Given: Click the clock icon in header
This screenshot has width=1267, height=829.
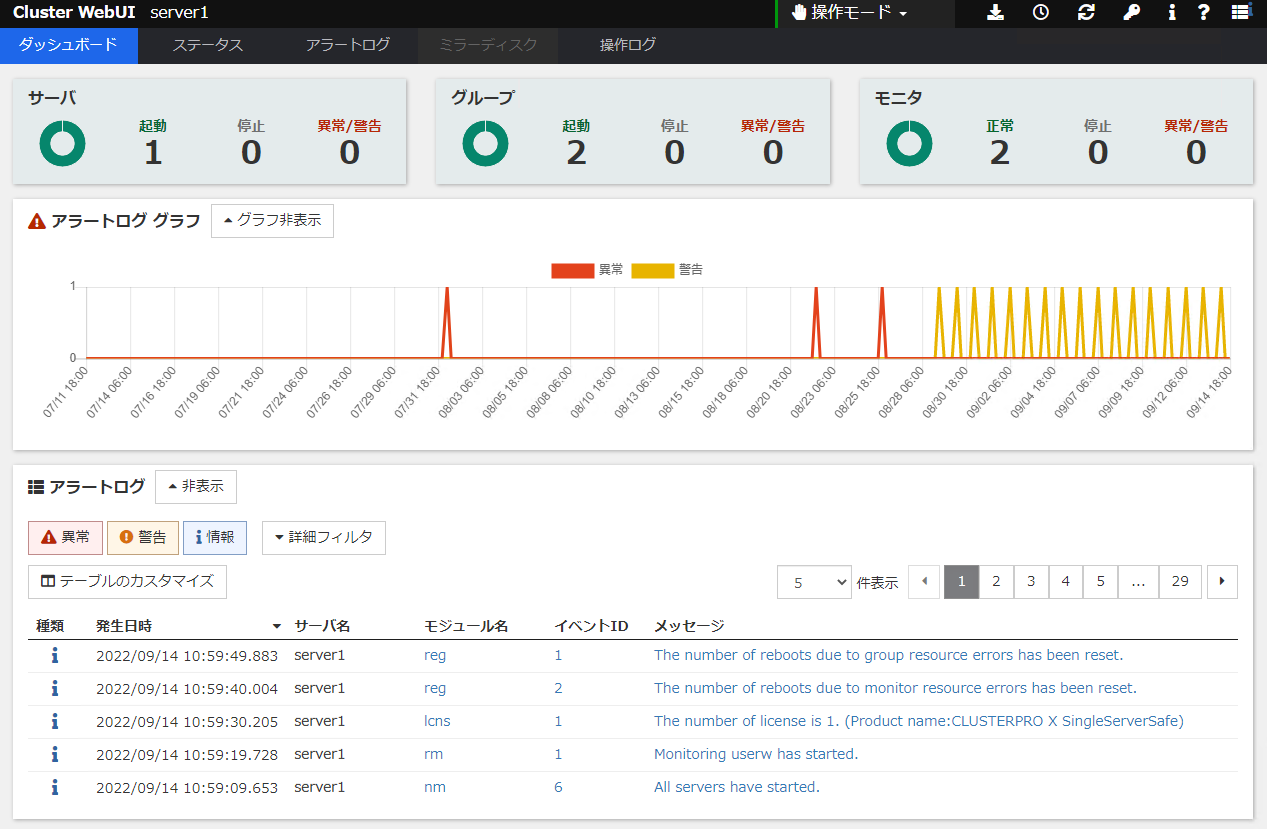Looking at the screenshot, I should click(x=1041, y=13).
